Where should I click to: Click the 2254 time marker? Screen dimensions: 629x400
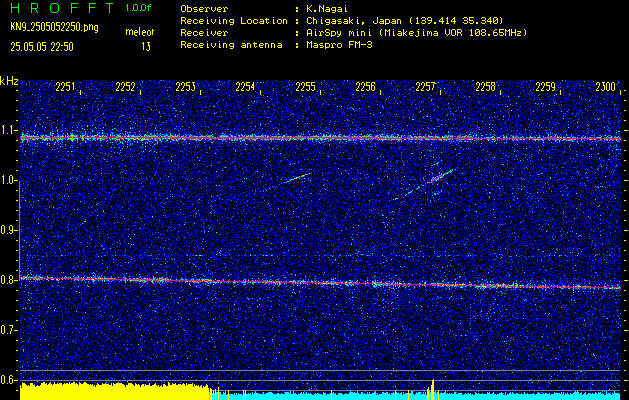click(x=245, y=87)
